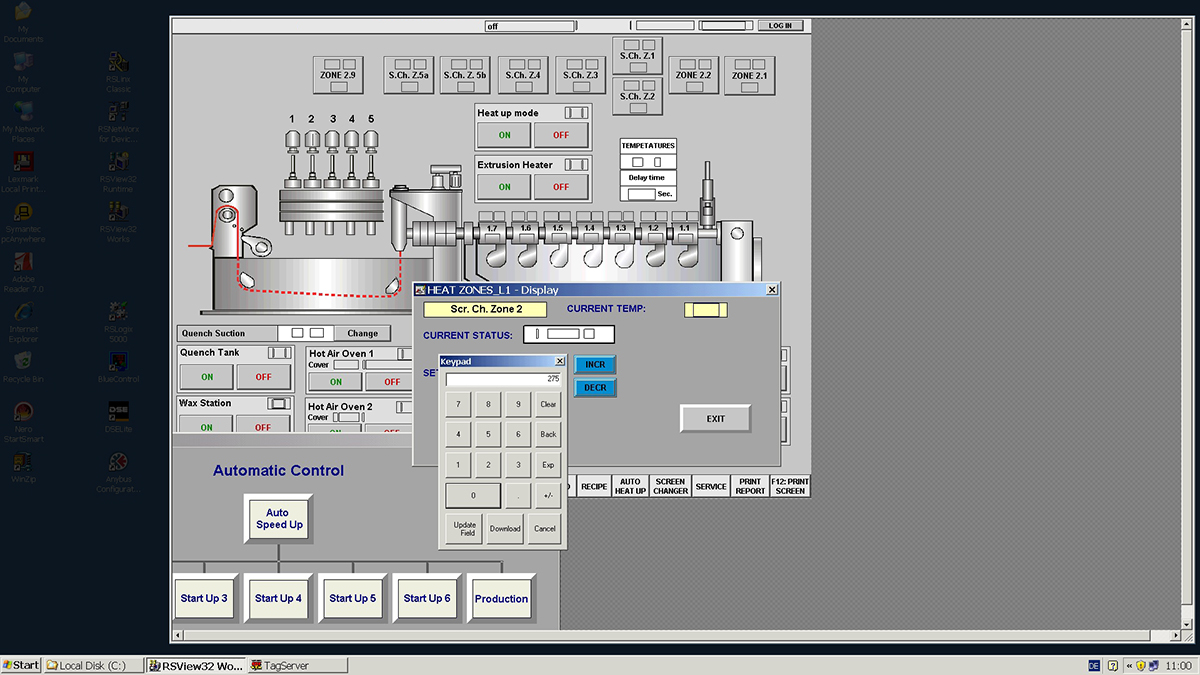Turn Quench Tank ON
The image size is (1200, 675).
(x=207, y=377)
